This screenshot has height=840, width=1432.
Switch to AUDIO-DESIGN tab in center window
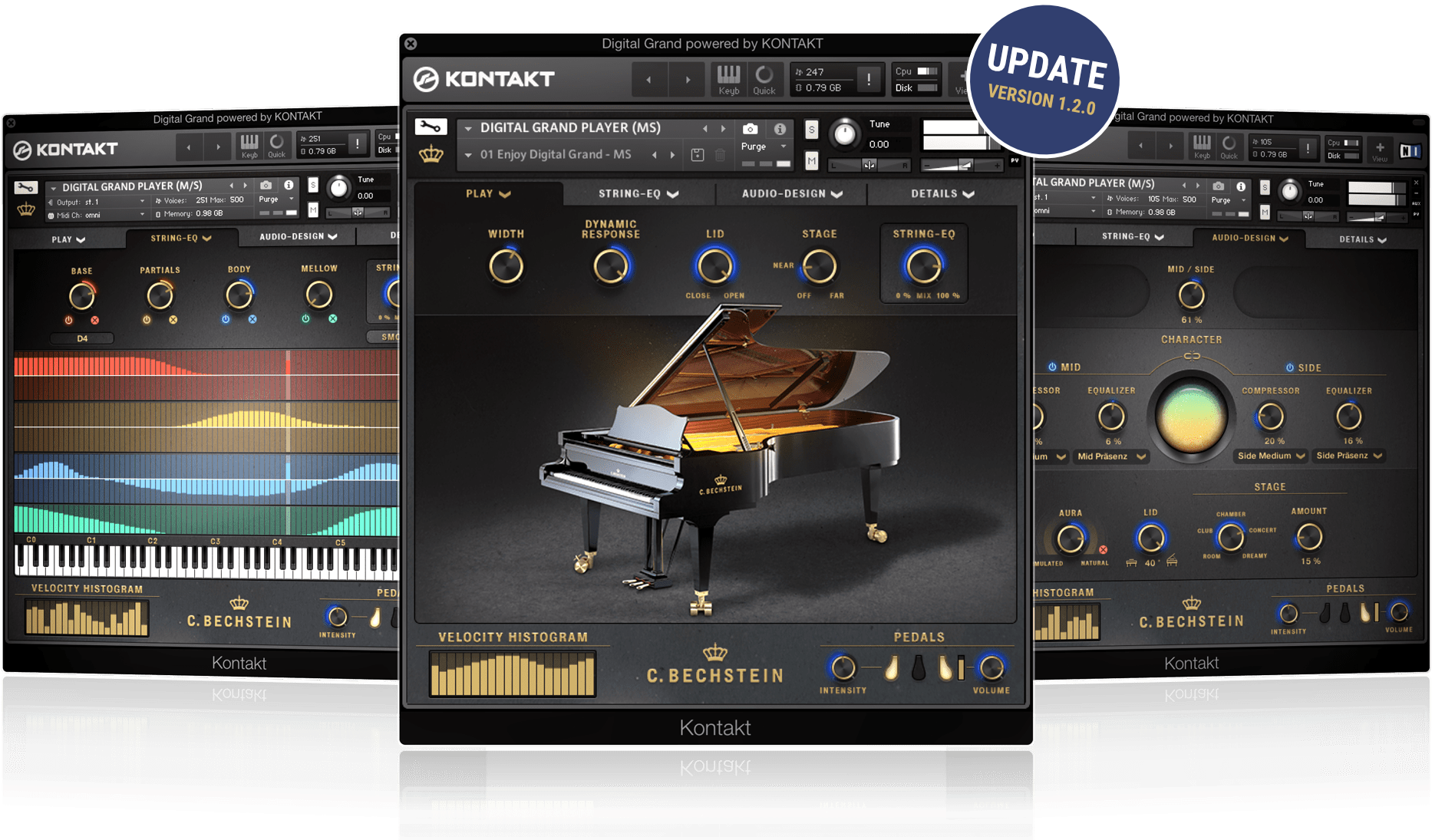click(791, 194)
